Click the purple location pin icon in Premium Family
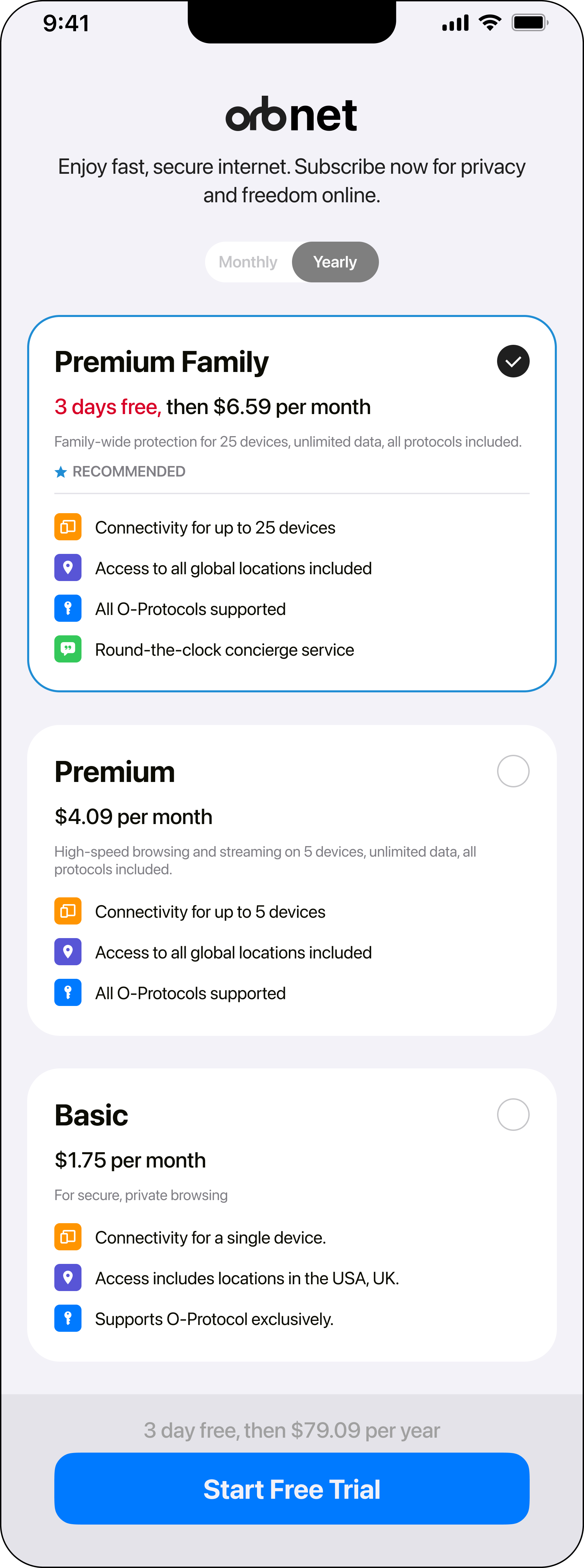The height and width of the screenshot is (1568, 584). tap(68, 568)
